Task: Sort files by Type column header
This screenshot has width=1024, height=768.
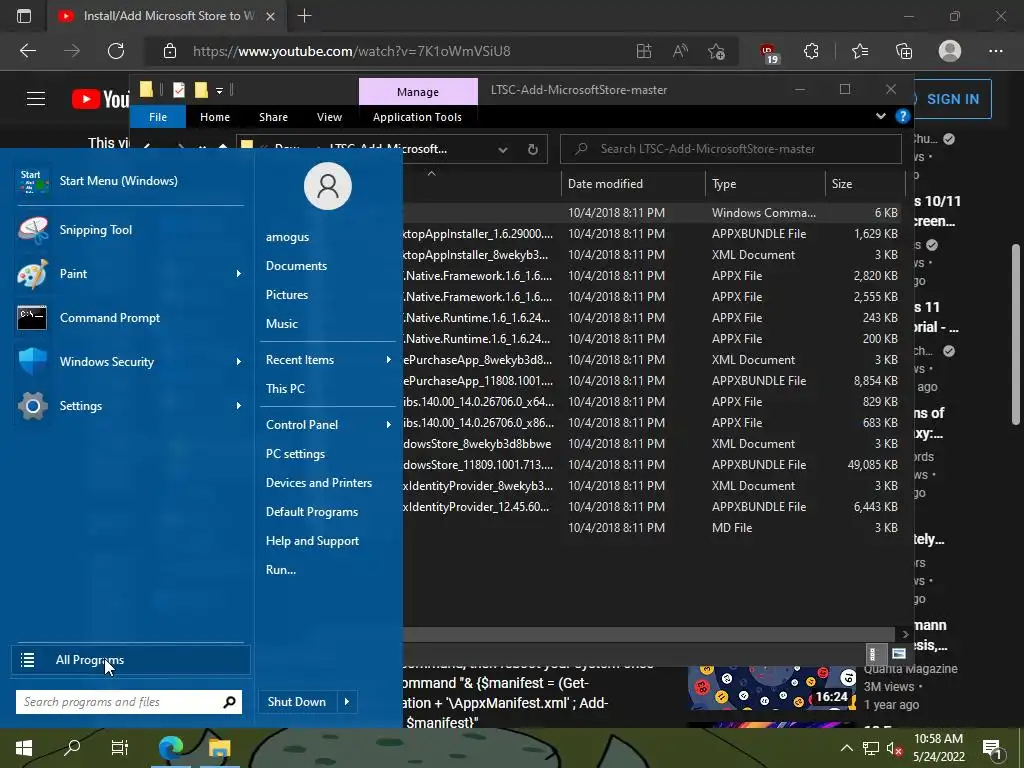Action: [765, 184]
